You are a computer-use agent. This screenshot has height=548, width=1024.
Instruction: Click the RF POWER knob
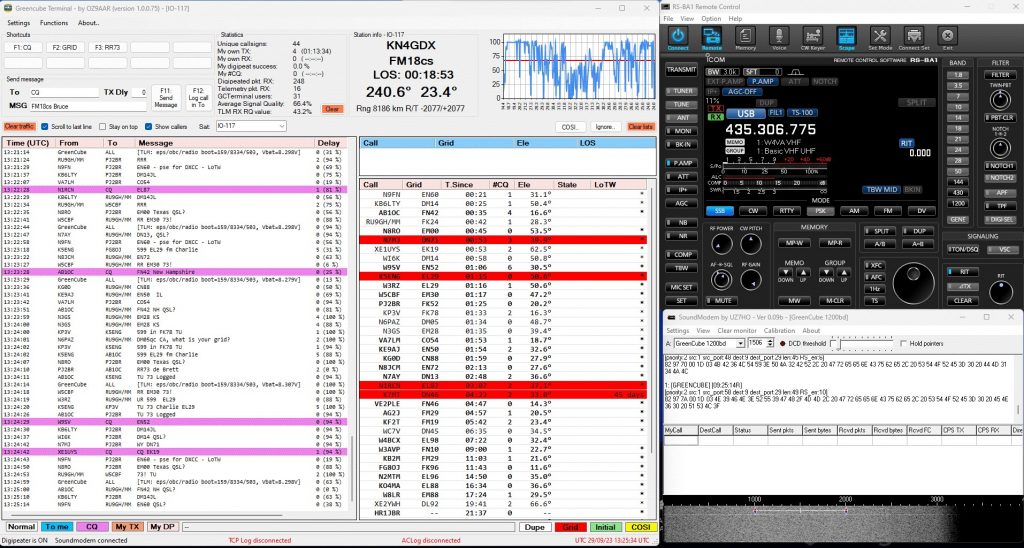point(721,246)
